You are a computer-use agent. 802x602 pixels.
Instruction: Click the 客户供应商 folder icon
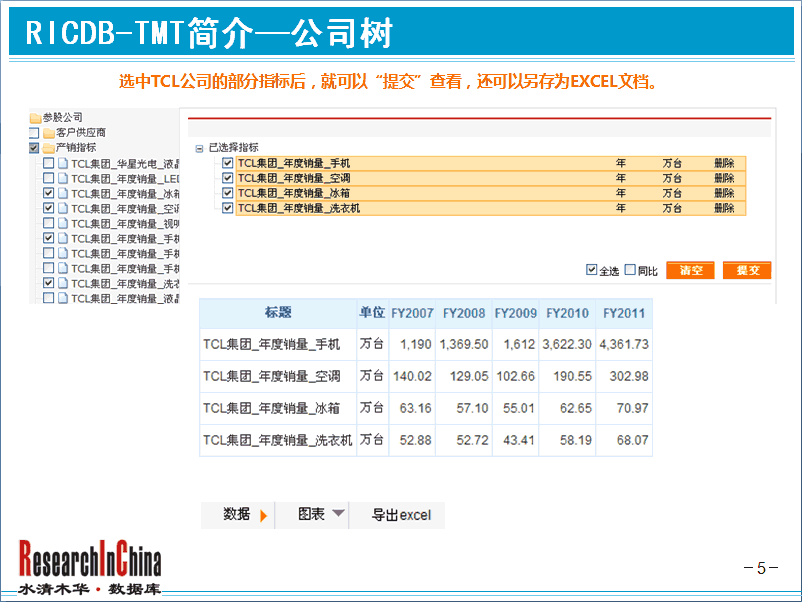coord(49,133)
